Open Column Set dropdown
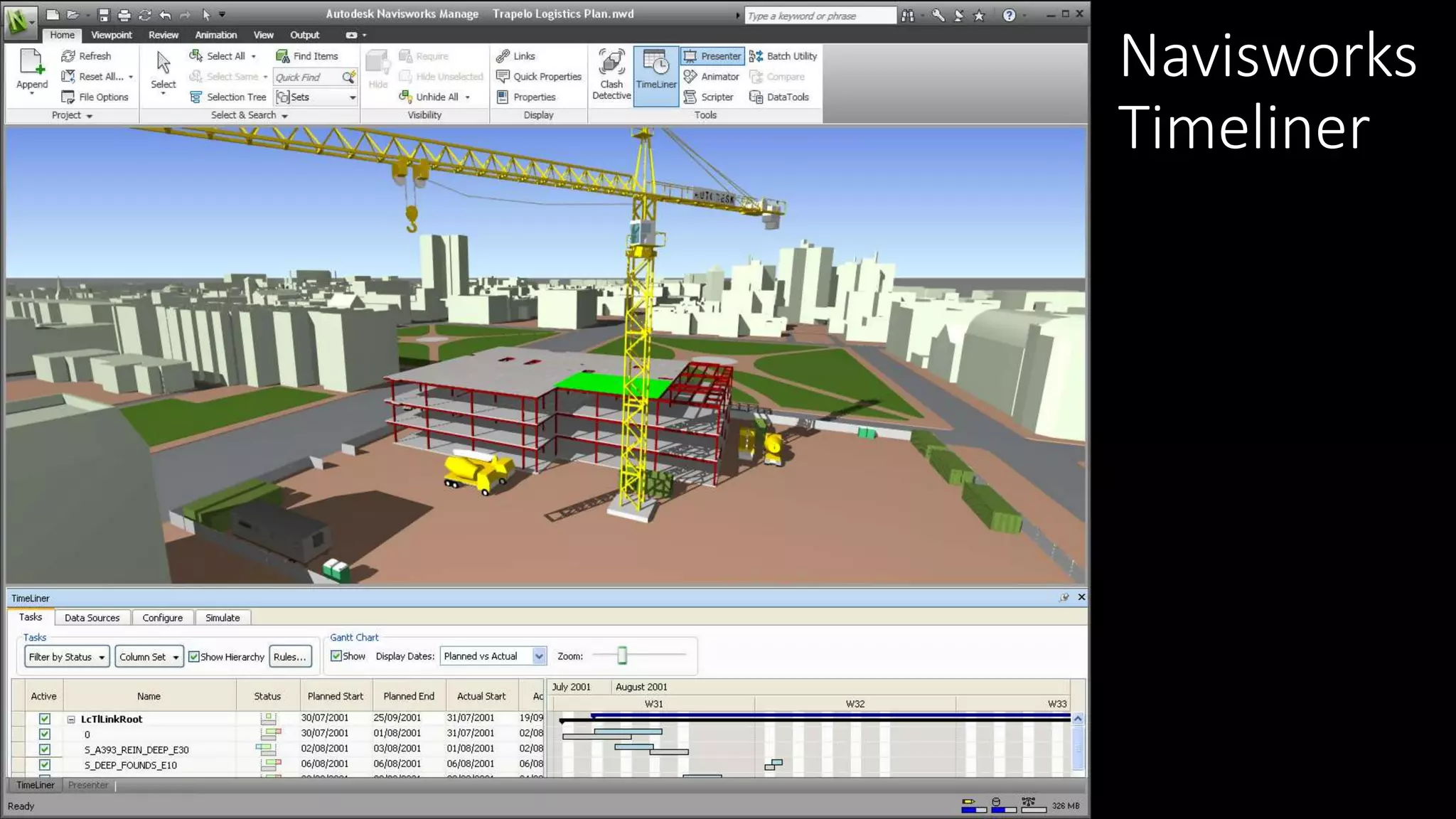 click(x=149, y=657)
